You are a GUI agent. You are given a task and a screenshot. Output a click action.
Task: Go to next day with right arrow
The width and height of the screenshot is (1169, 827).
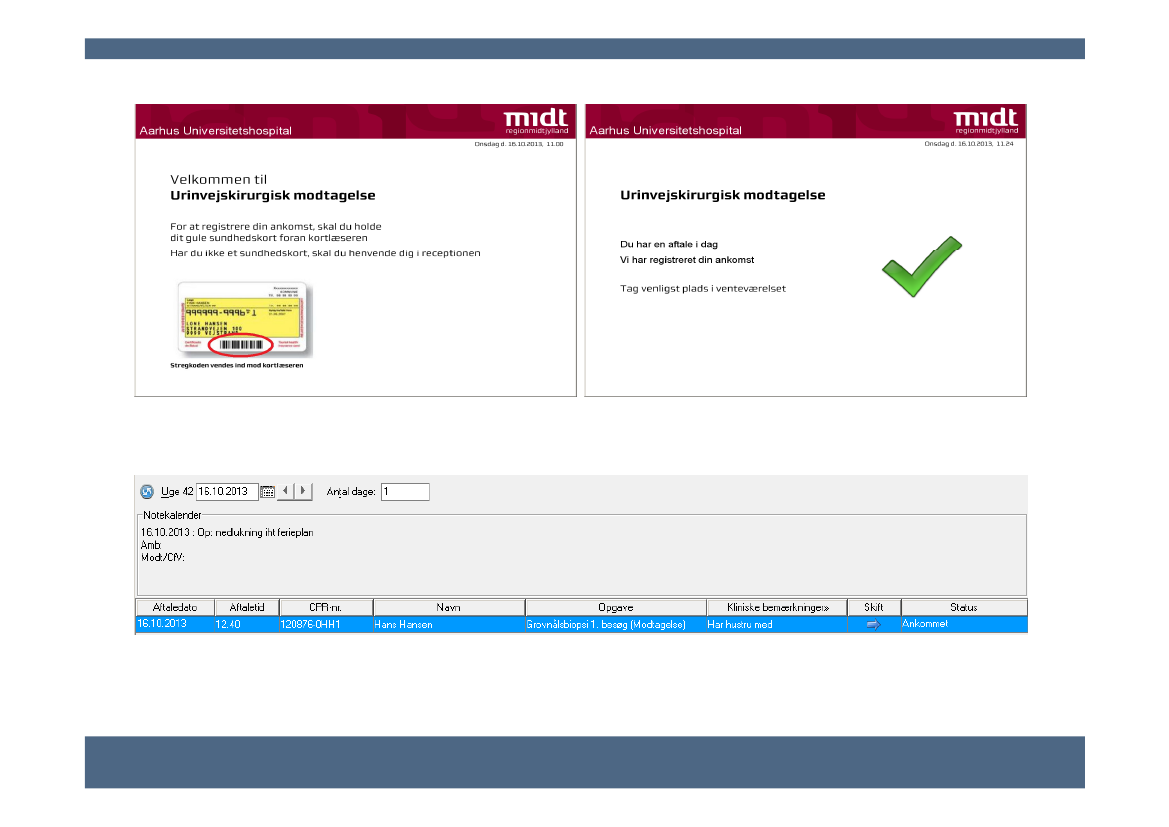pyautogui.click(x=303, y=492)
